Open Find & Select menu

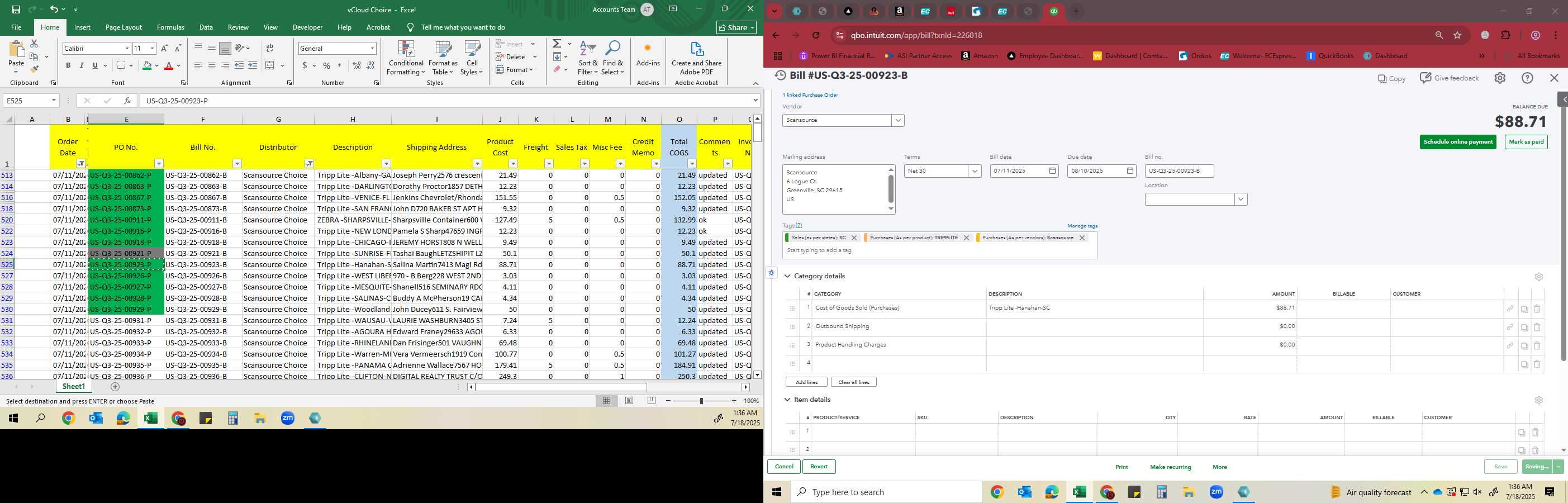[x=613, y=59]
